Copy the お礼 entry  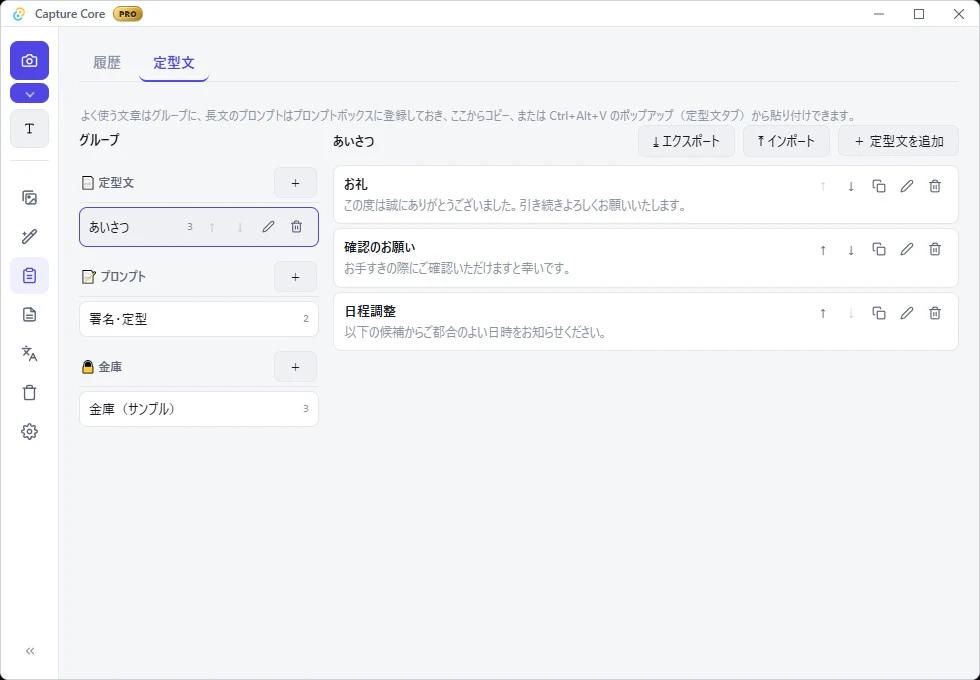pyautogui.click(x=879, y=186)
